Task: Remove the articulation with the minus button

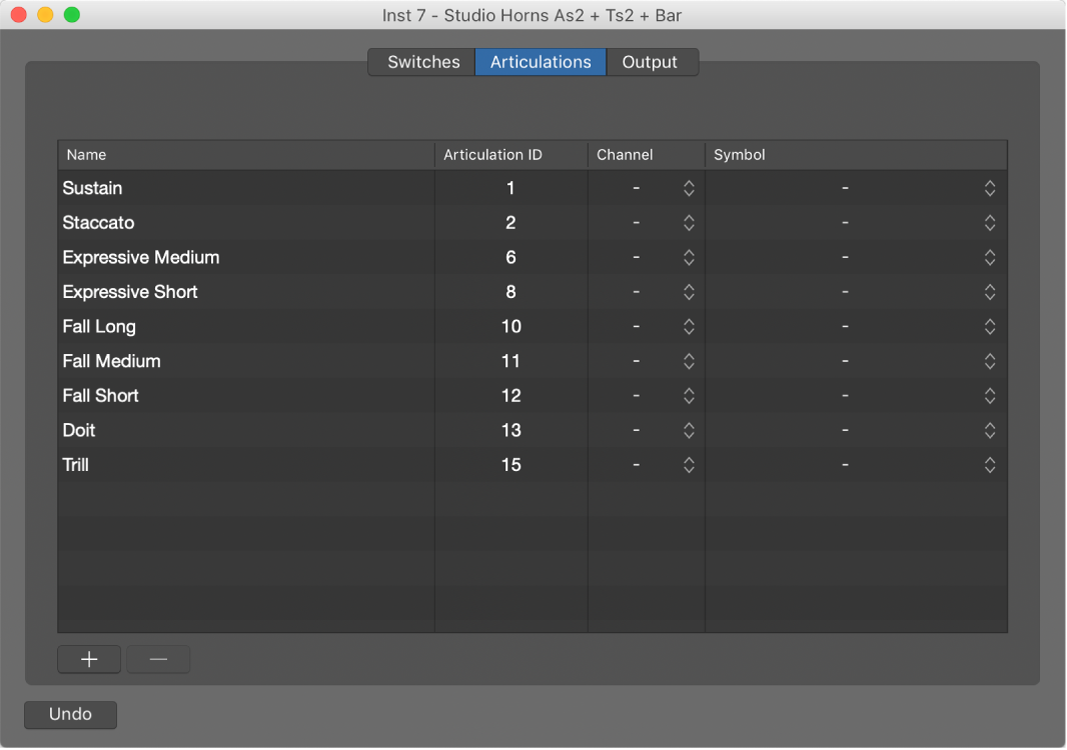Action: (x=158, y=659)
